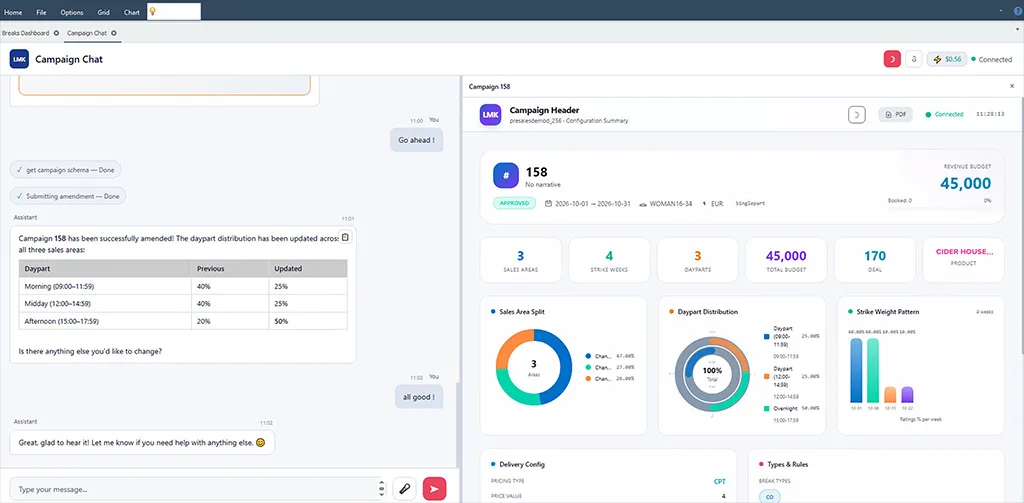The width and height of the screenshot is (1024, 503).
Task: Click the tall blue bar in Strike Weight chart
Action: 856,370
